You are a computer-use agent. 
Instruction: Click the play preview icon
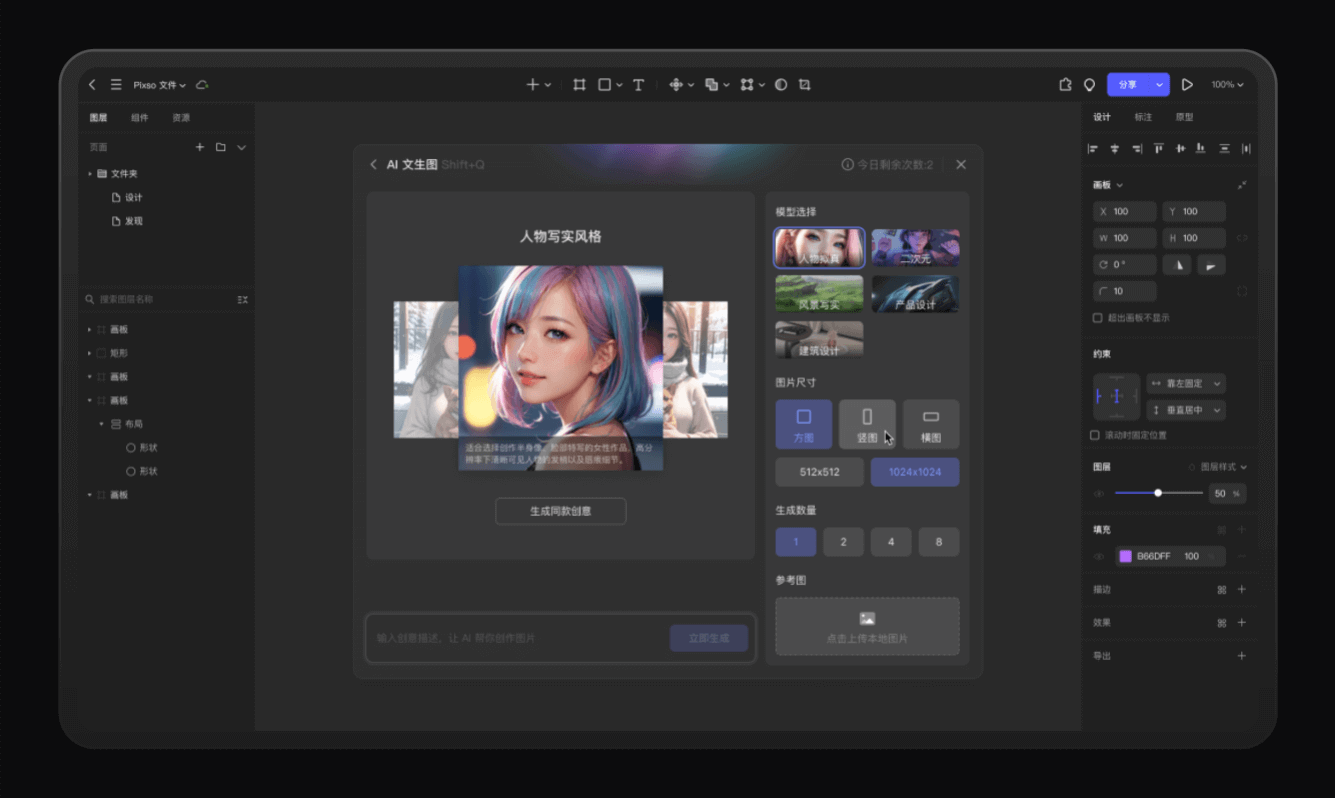[x=1187, y=85]
